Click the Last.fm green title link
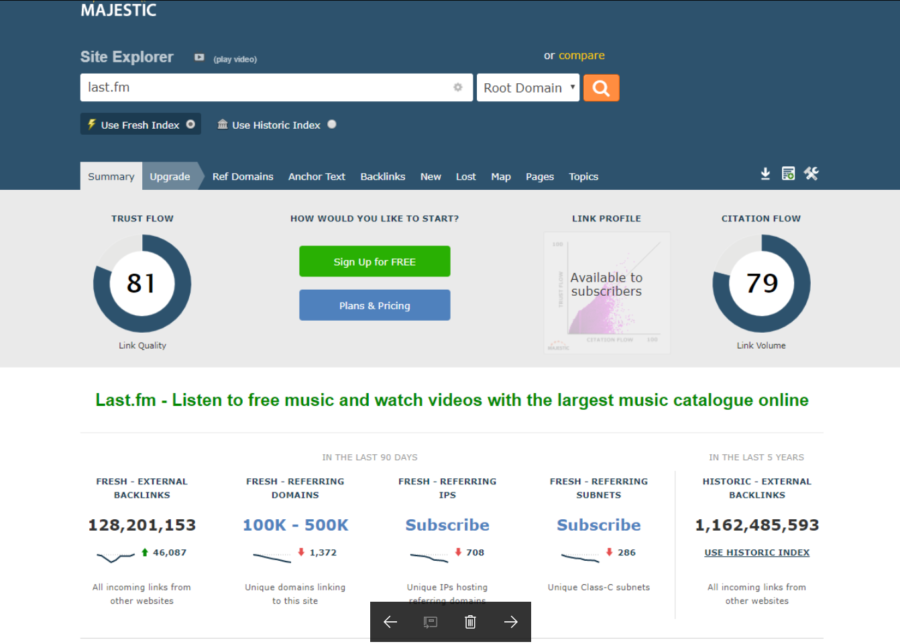The width and height of the screenshot is (900, 644). (452, 400)
